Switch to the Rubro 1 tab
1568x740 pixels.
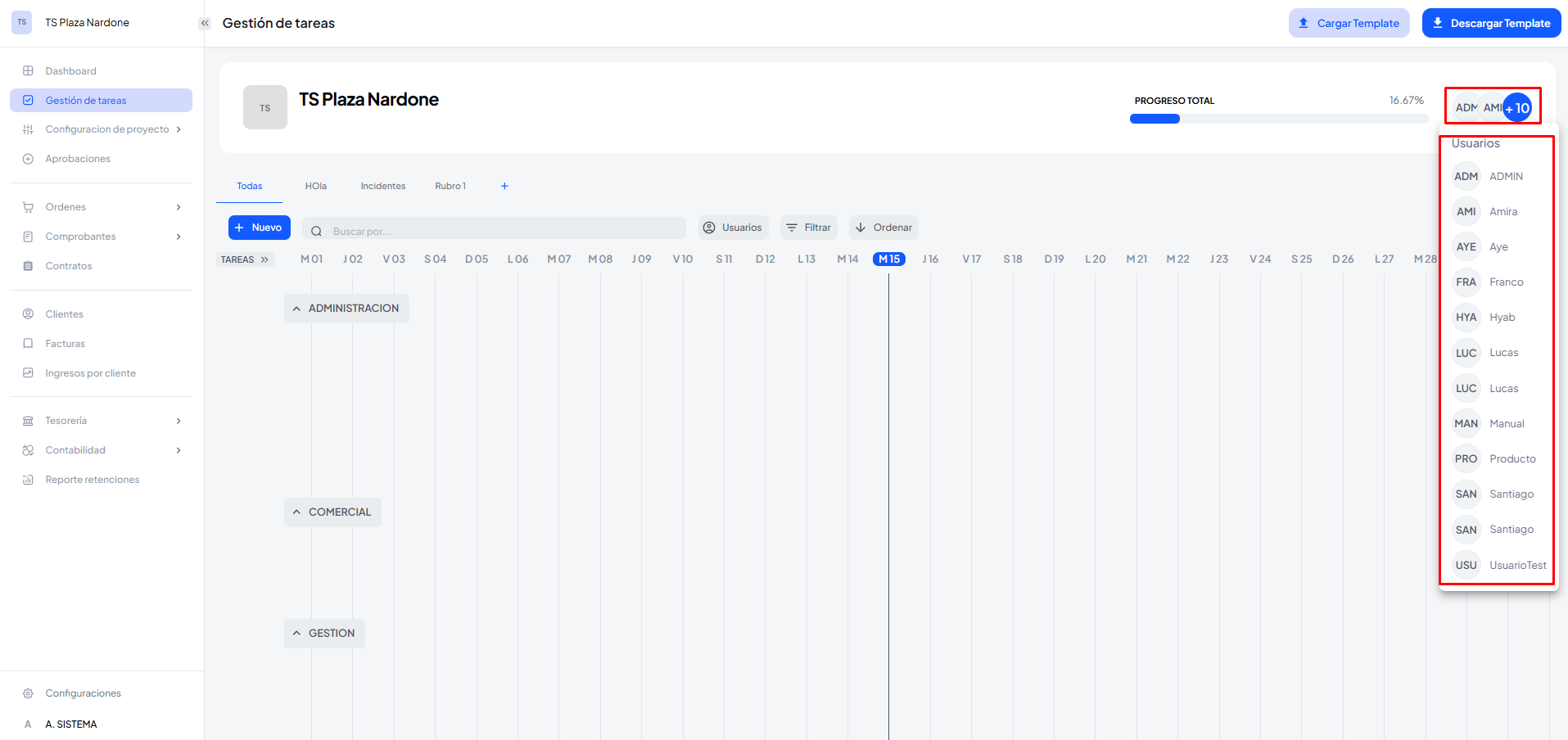(x=450, y=186)
